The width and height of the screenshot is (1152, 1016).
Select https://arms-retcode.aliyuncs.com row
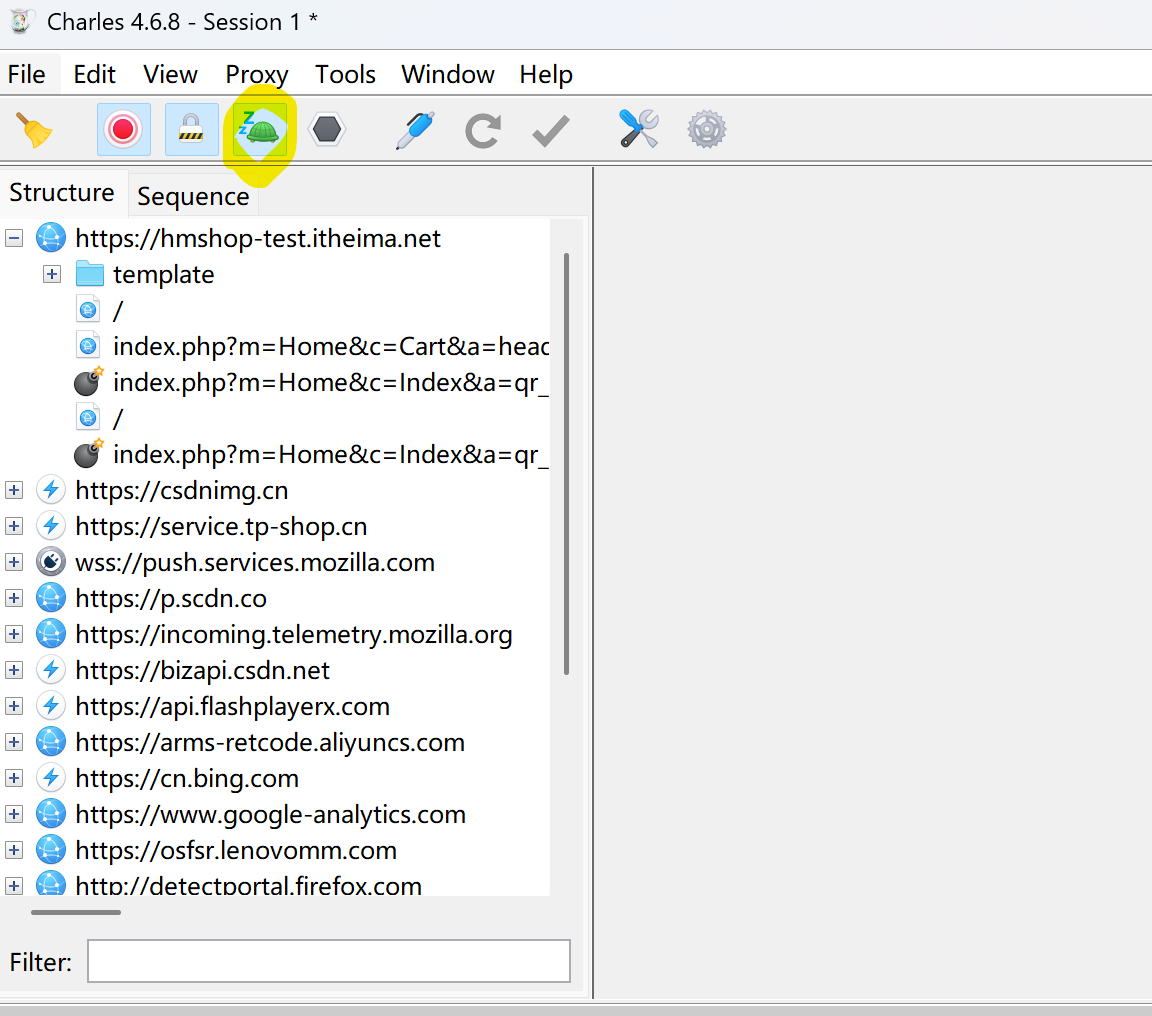point(270,742)
